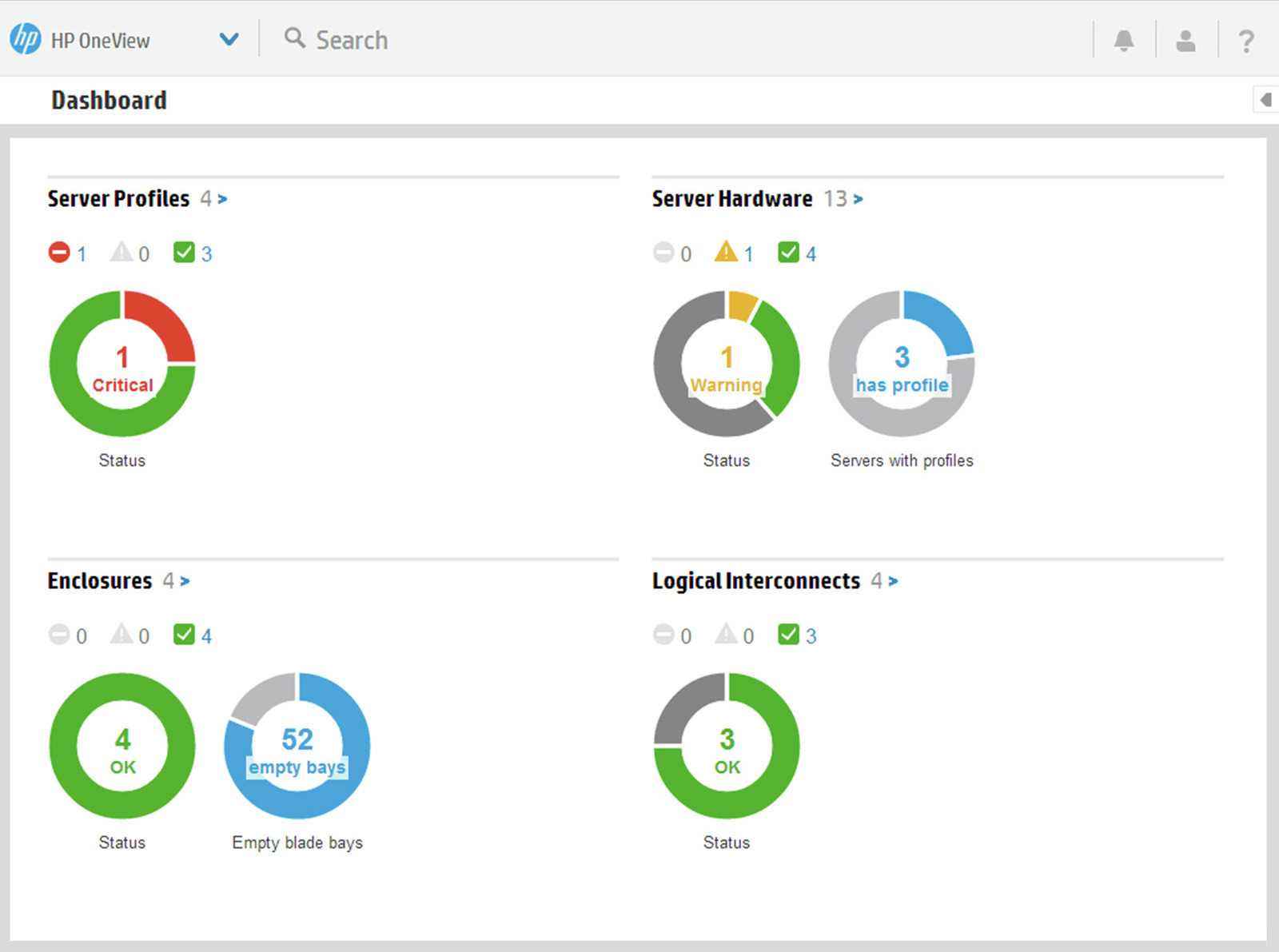Click the critical icon under Server Hardware

663,253
